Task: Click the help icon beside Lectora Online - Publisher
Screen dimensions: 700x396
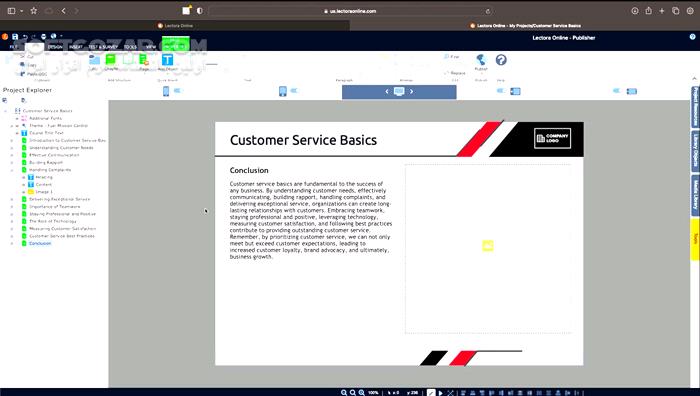Action: pos(692,37)
